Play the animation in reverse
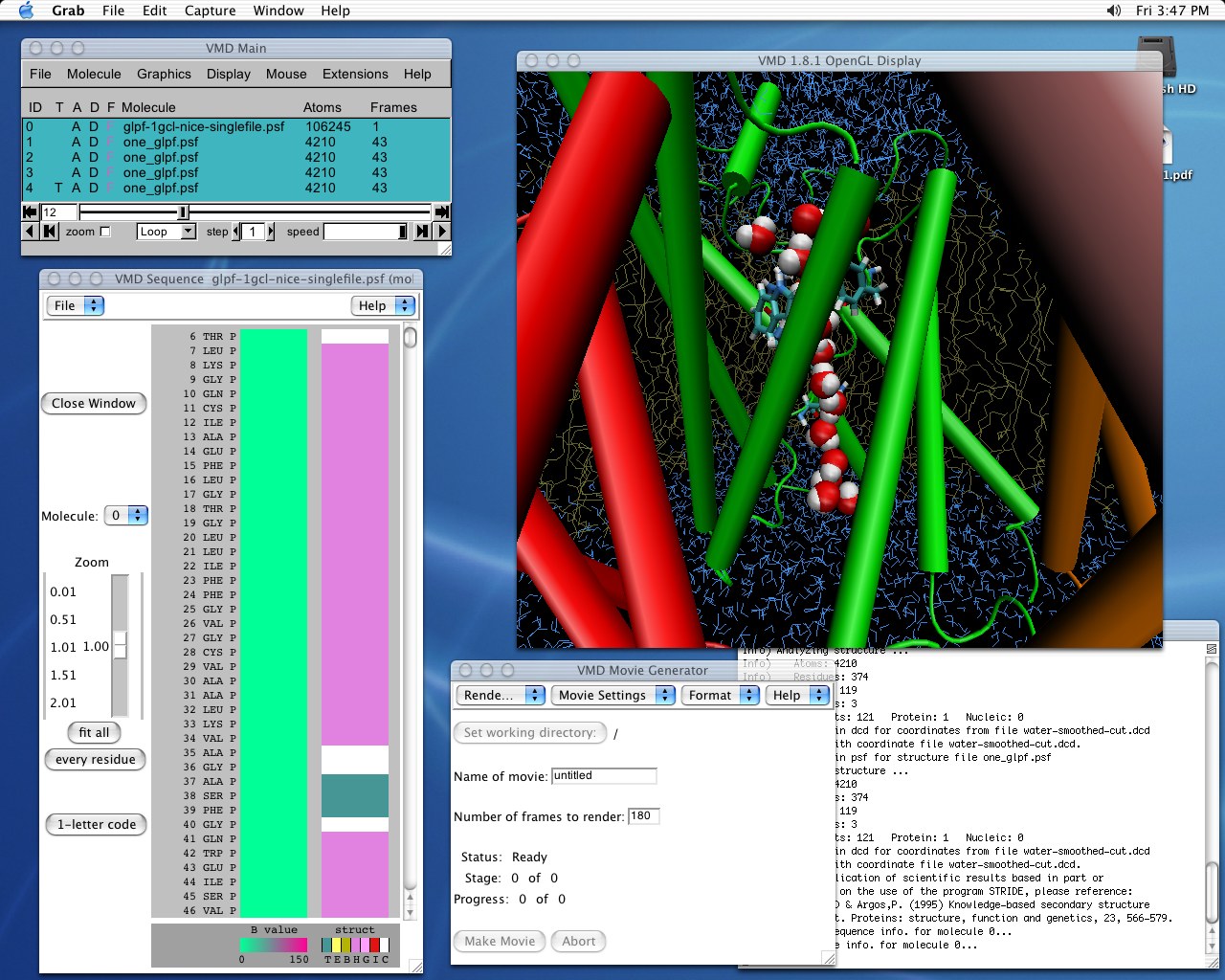The height and width of the screenshot is (980, 1225). tap(30, 232)
